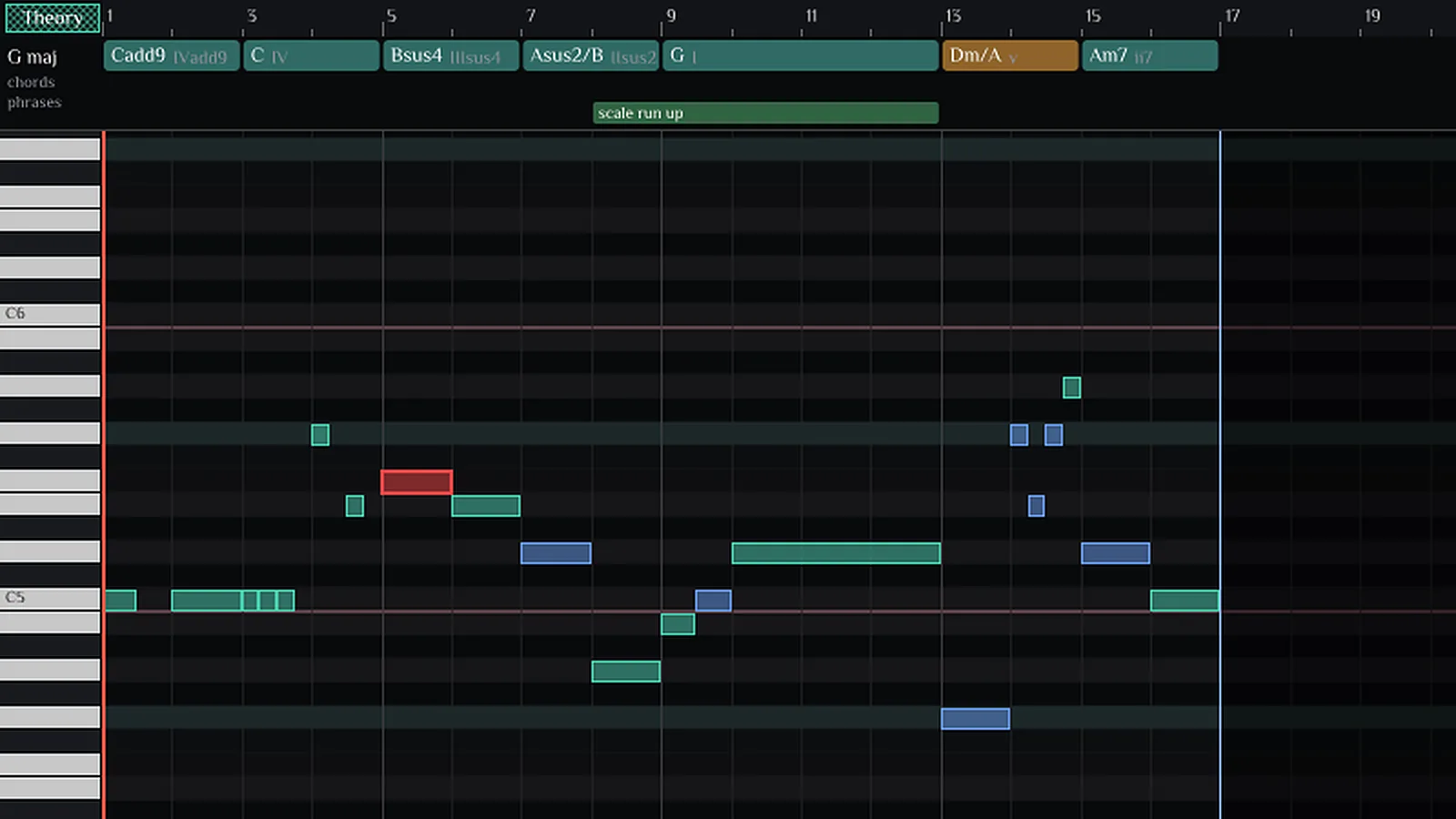Toggle the Theory button
This screenshot has width=1456, height=819.
[53, 18]
